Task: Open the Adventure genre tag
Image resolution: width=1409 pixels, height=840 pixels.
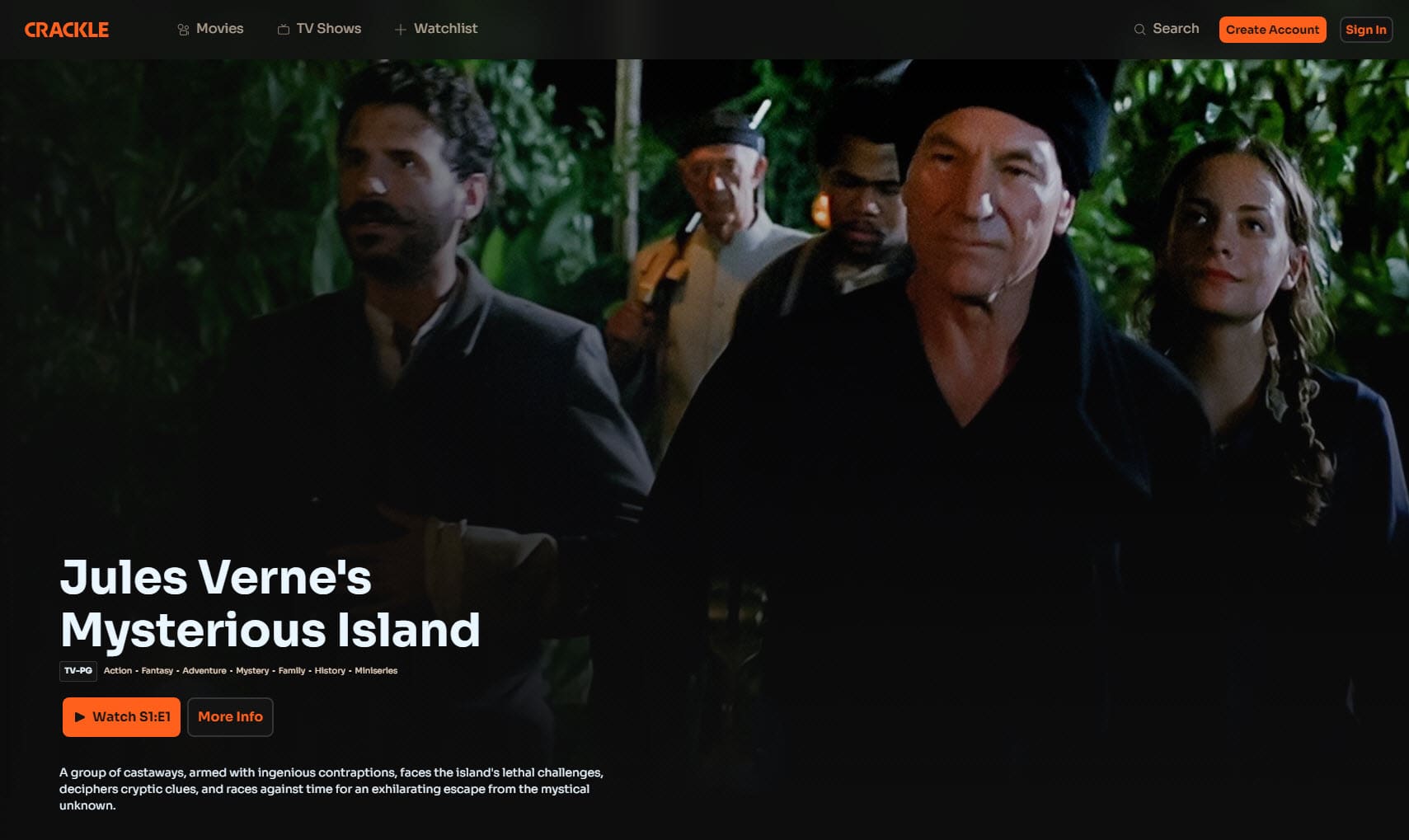Action: click(204, 671)
